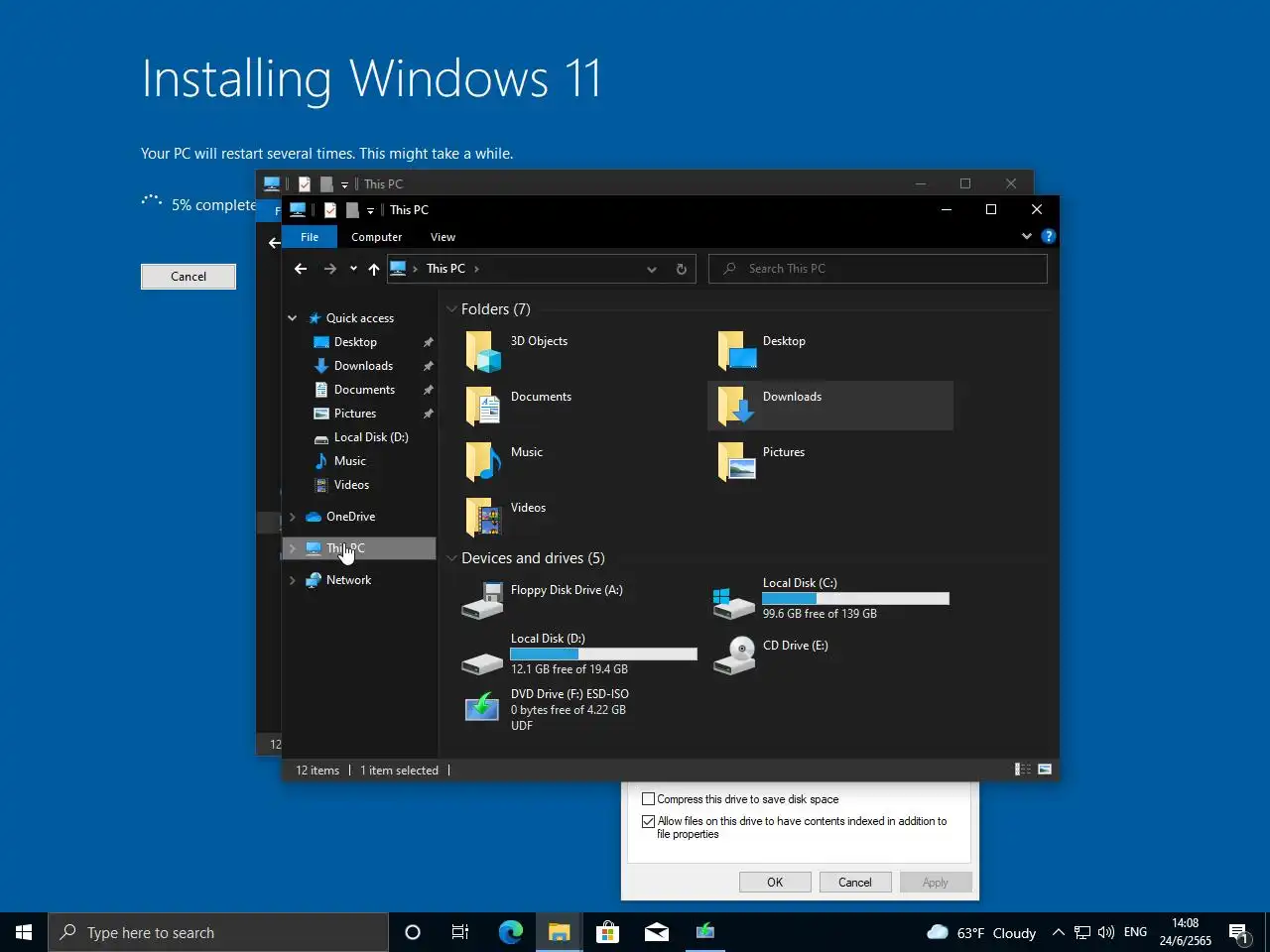
Task: Select Local Disk (C:) drive
Action: tap(831, 599)
